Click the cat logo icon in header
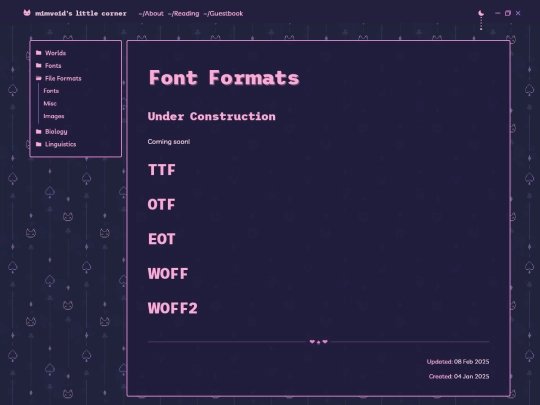This screenshot has width=540, height=405. (x=27, y=13)
